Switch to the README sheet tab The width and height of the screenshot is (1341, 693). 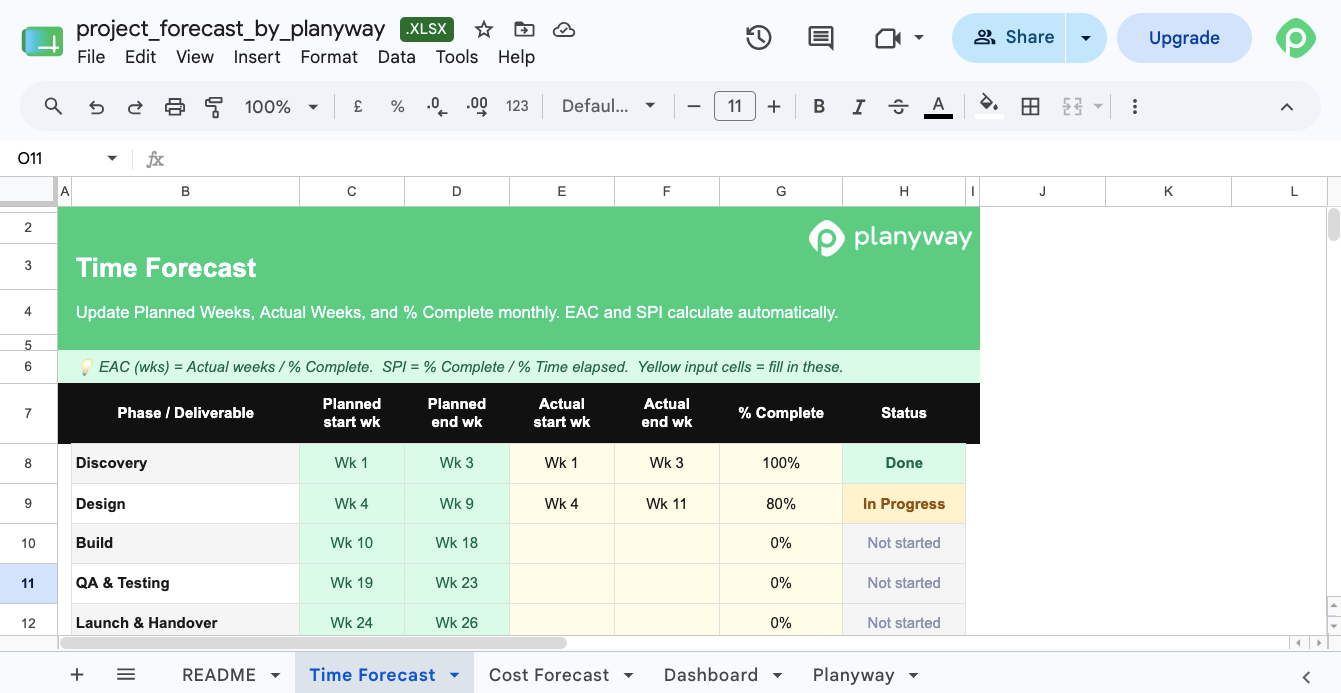coord(219,675)
